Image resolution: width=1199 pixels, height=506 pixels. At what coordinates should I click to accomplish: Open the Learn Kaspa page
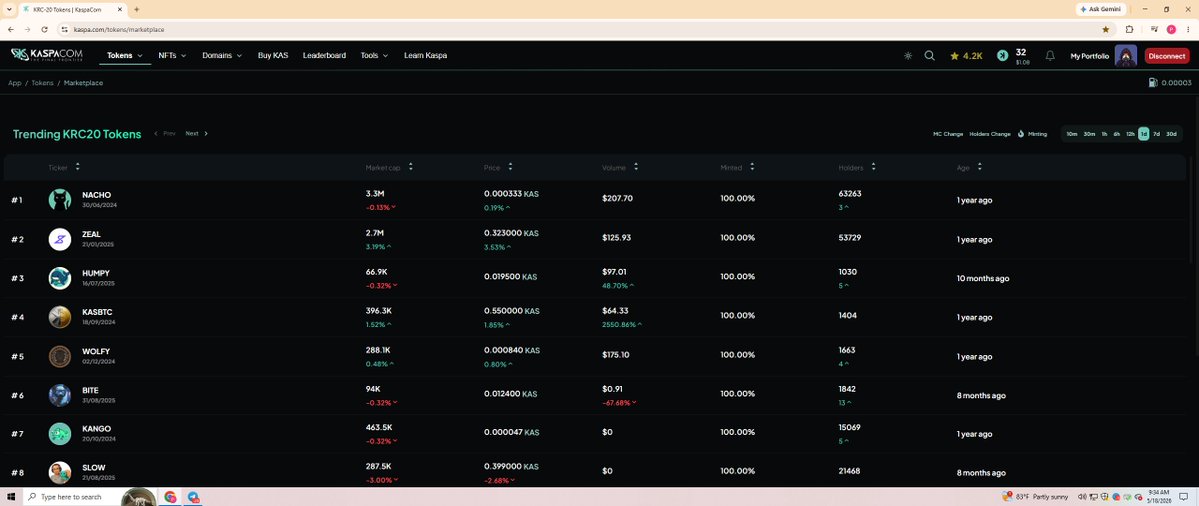coord(425,56)
